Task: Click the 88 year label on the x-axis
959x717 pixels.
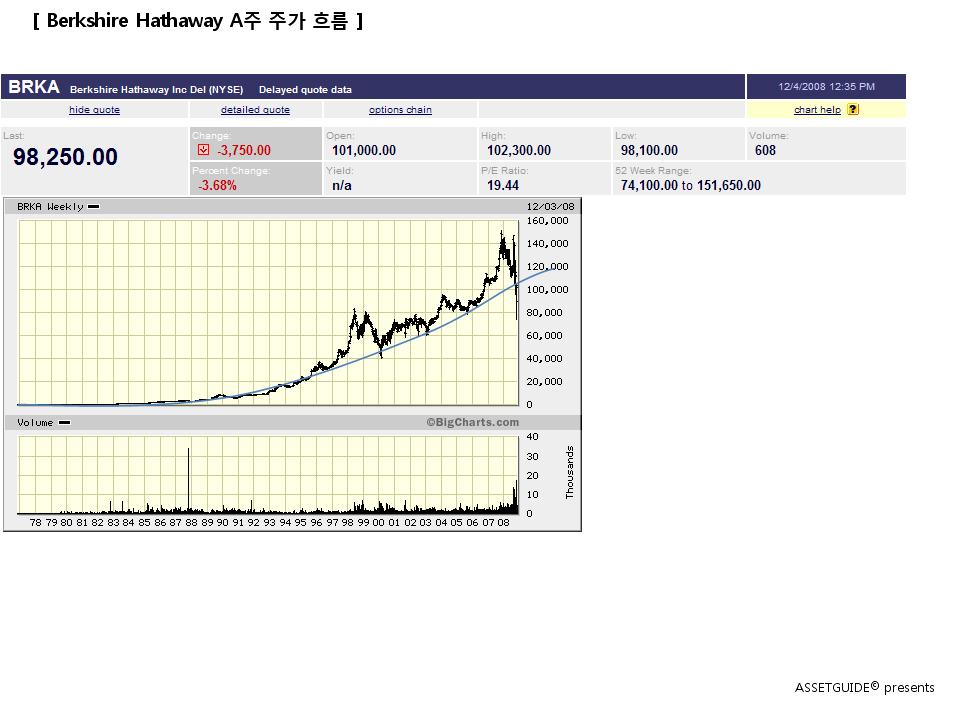Action: [191, 522]
